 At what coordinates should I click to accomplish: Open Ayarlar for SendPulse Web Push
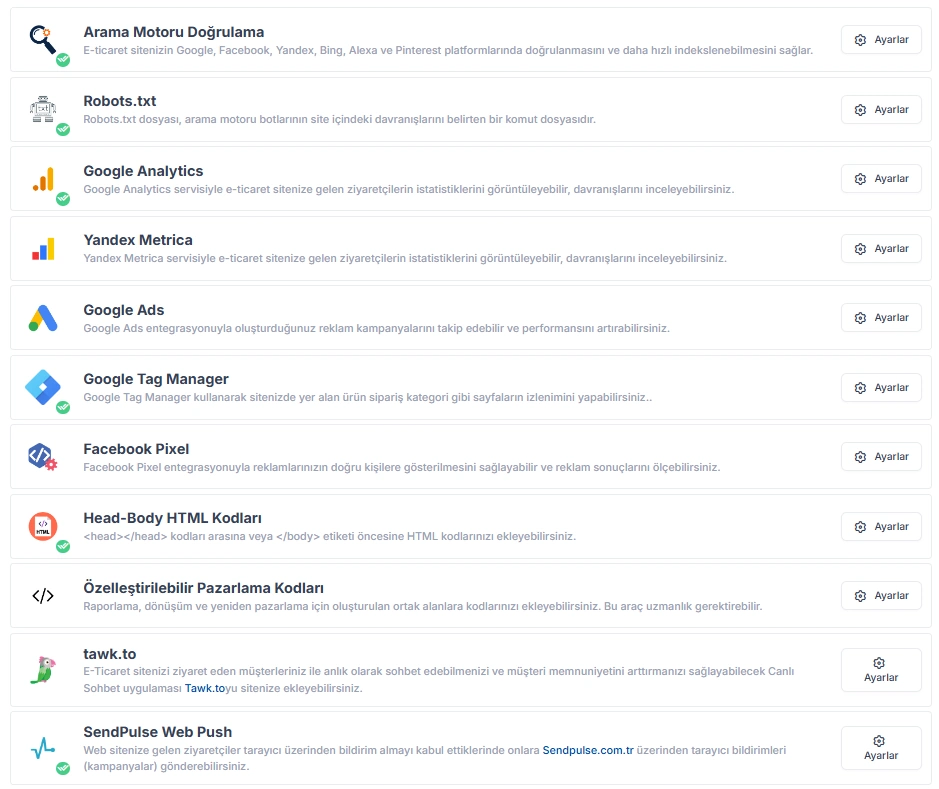pyautogui.click(x=881, y=748)
